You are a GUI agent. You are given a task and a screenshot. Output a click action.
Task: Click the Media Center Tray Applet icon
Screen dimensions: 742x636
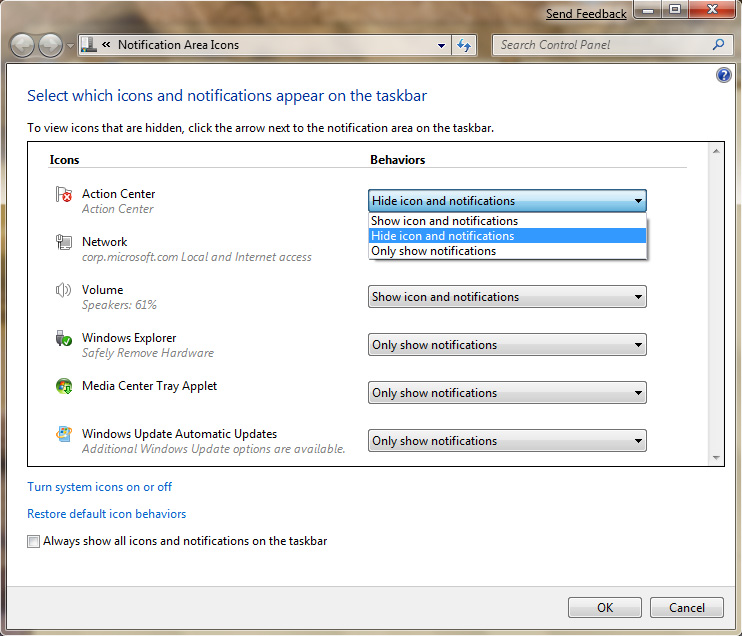point(64,386)
